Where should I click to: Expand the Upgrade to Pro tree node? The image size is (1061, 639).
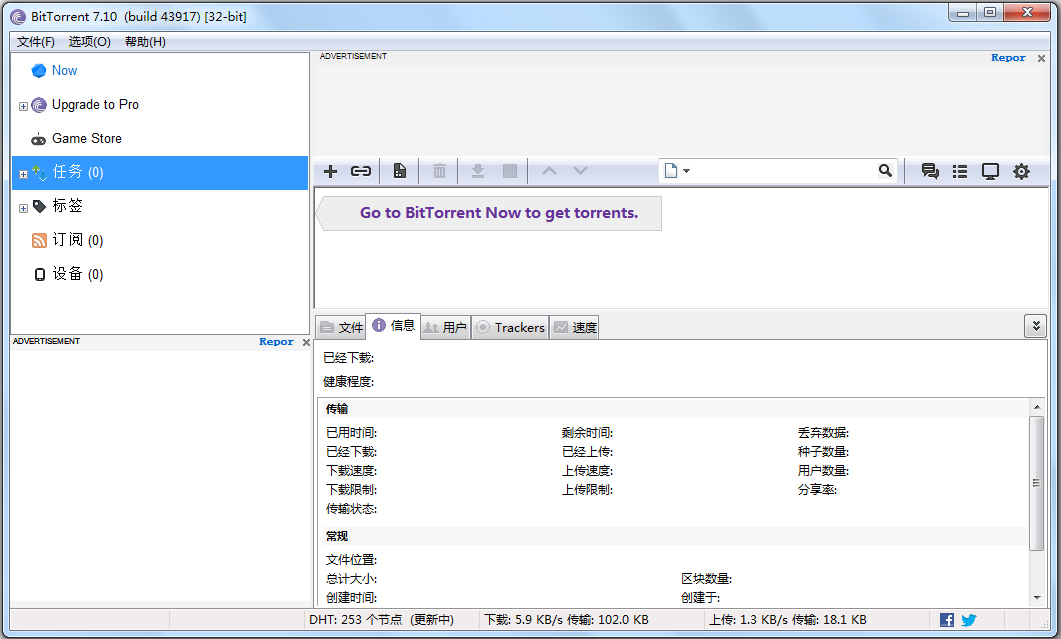tap(23, 106)
